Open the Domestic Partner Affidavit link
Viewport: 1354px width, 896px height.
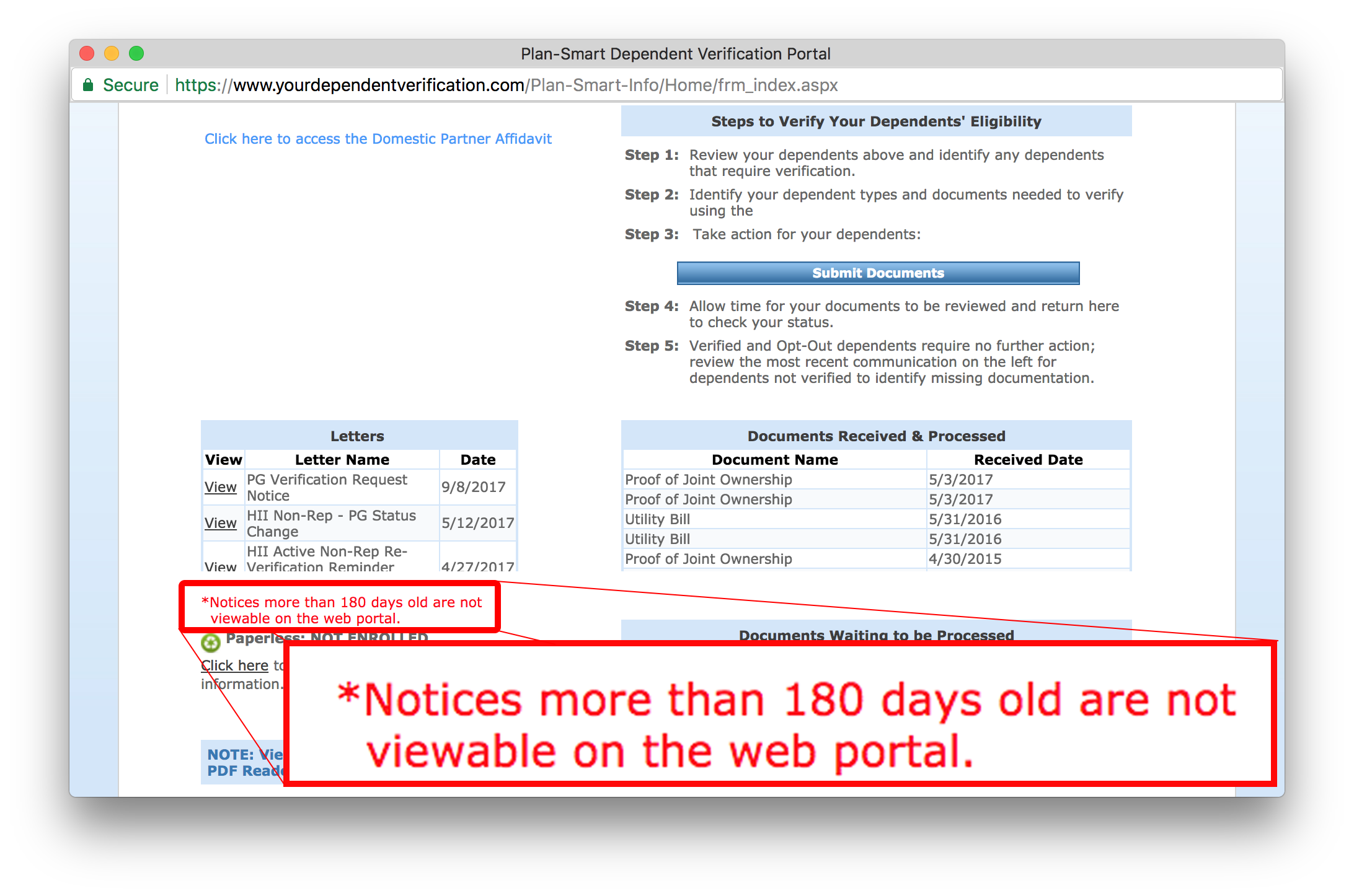[378, 139]
